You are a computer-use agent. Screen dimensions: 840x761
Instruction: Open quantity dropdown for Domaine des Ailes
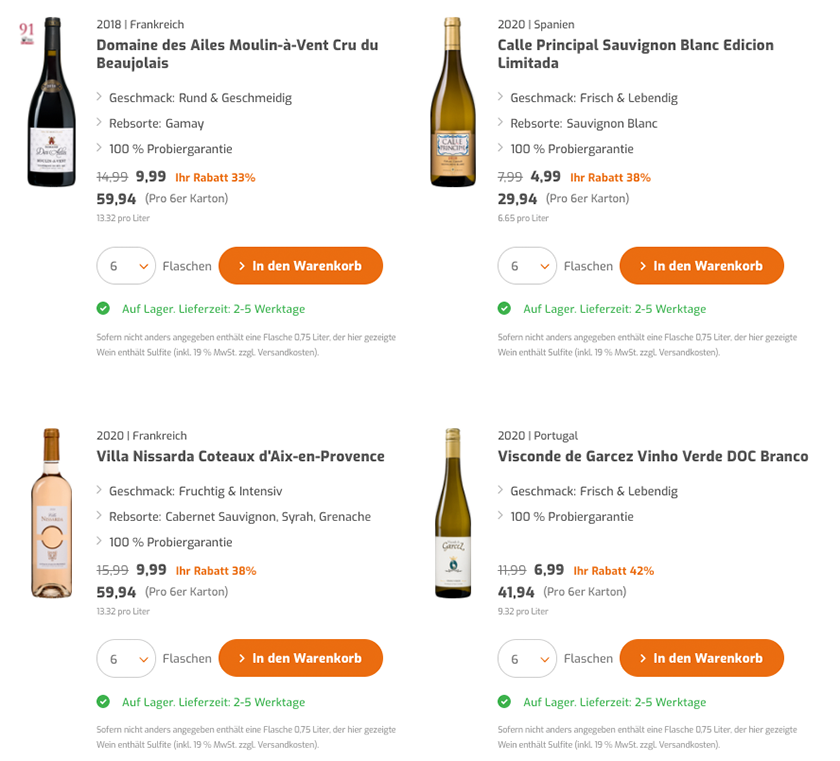pyautogui.click(x=126, y=266)
